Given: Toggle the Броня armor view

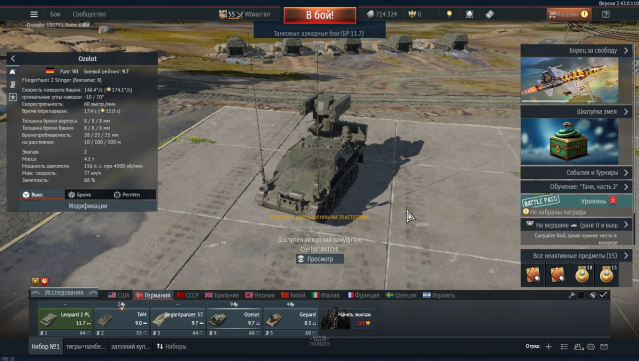Looking at the screenshot, I should click(80, 195).
